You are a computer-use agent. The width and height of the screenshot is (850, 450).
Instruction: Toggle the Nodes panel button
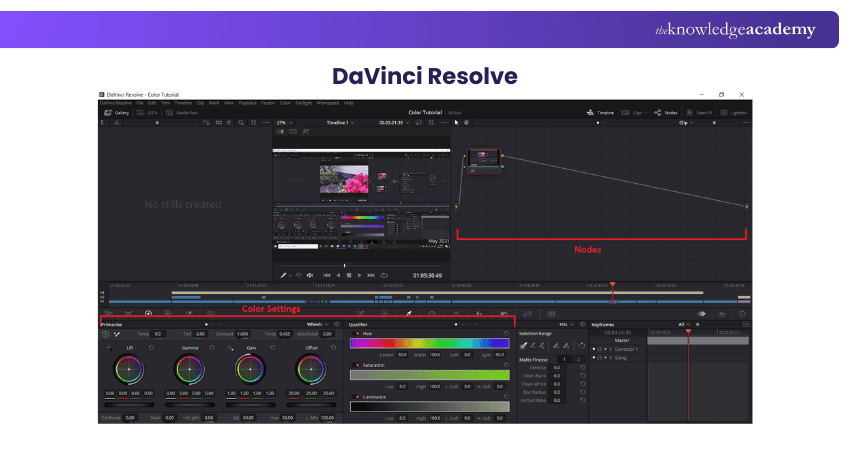666,113
